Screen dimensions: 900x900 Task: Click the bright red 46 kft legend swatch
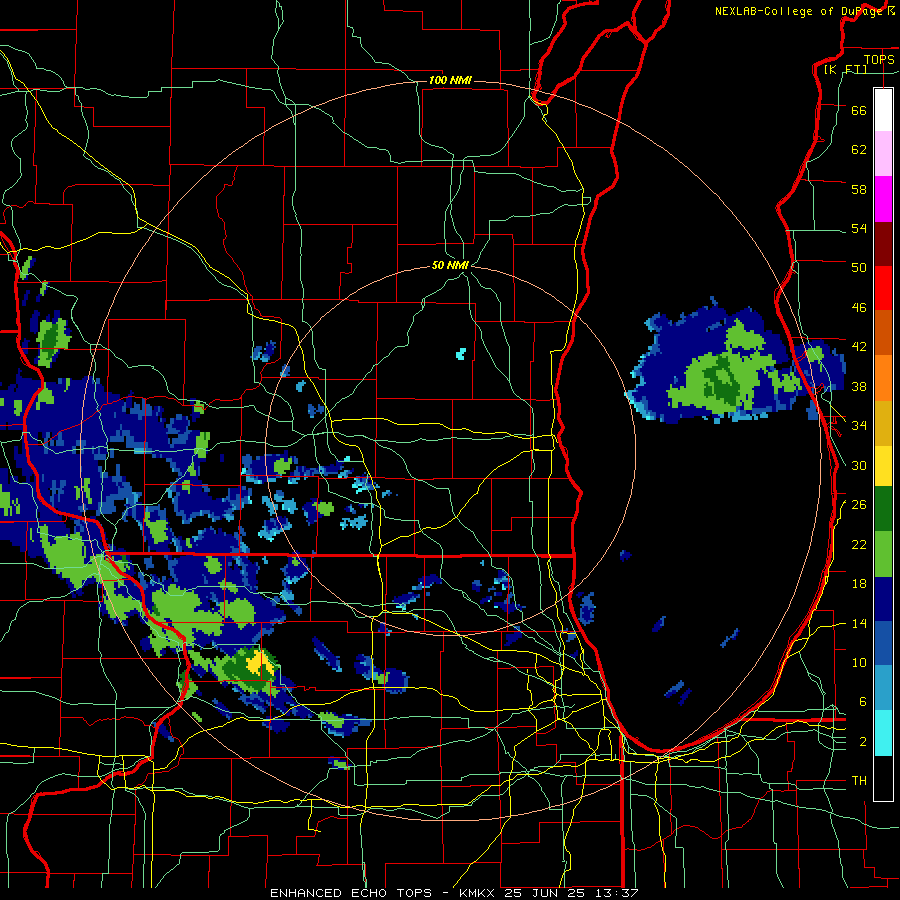coord(883,288)
